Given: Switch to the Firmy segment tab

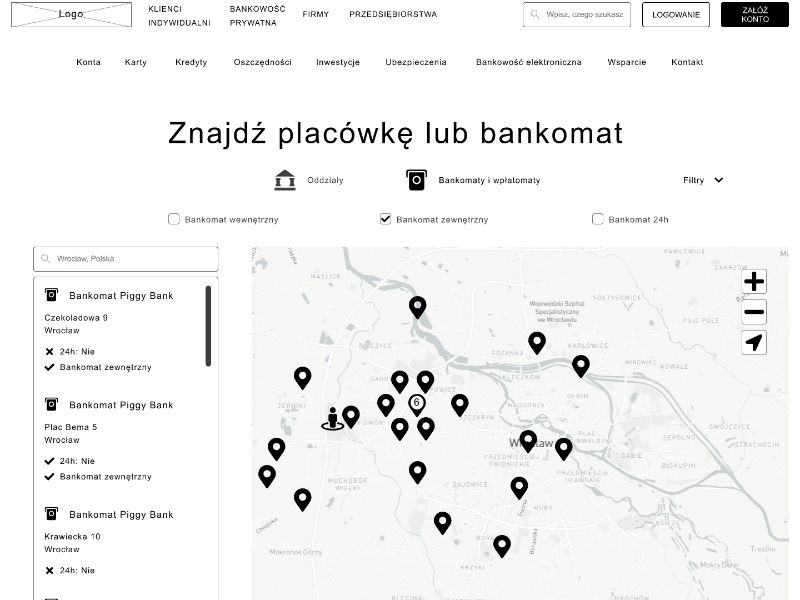Looking at the screenshot, I should click(315, 15).
